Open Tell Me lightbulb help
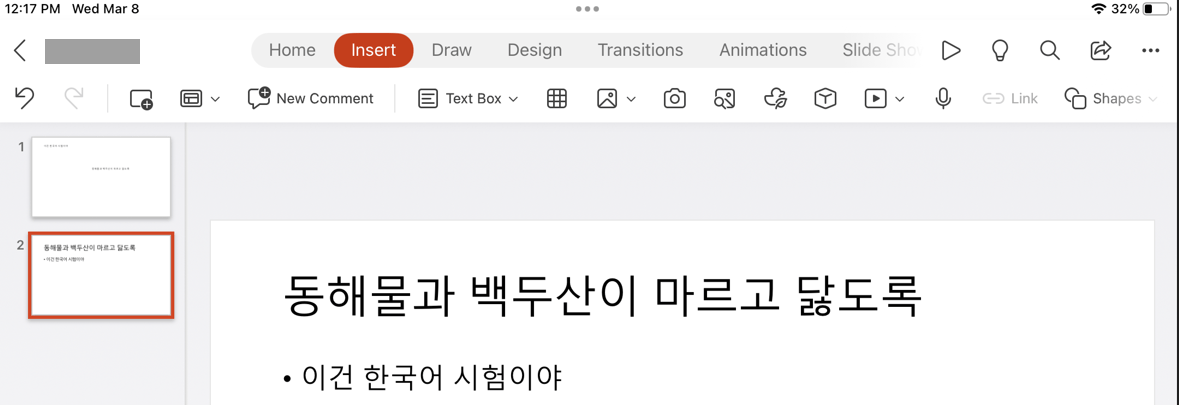The width and height of the screenshot is (1179, 405). (999, 50)
